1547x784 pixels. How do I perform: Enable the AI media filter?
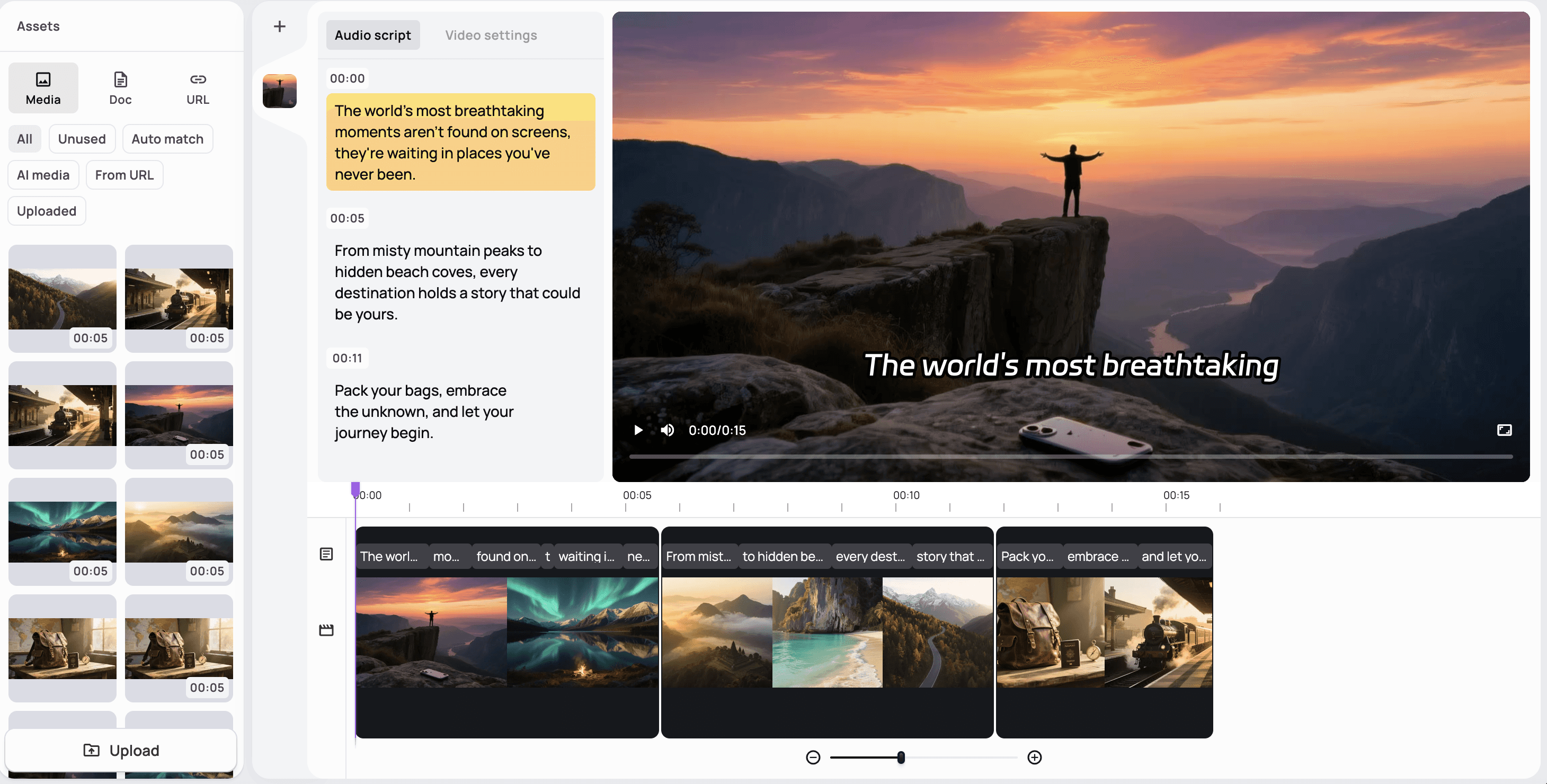point(43,175)
